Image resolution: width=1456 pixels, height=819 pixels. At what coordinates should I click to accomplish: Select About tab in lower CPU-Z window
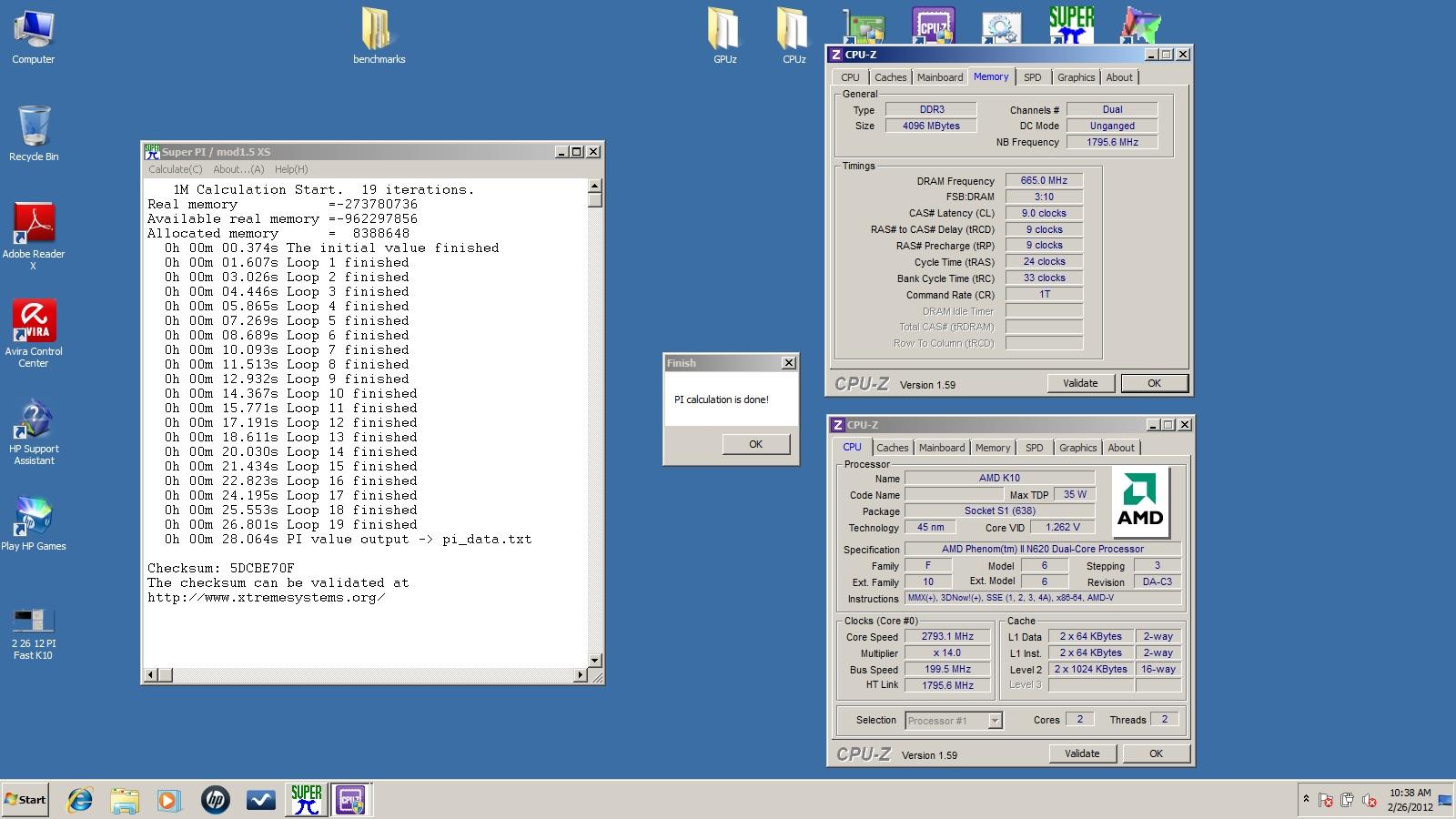click(x=1121, y=449)
